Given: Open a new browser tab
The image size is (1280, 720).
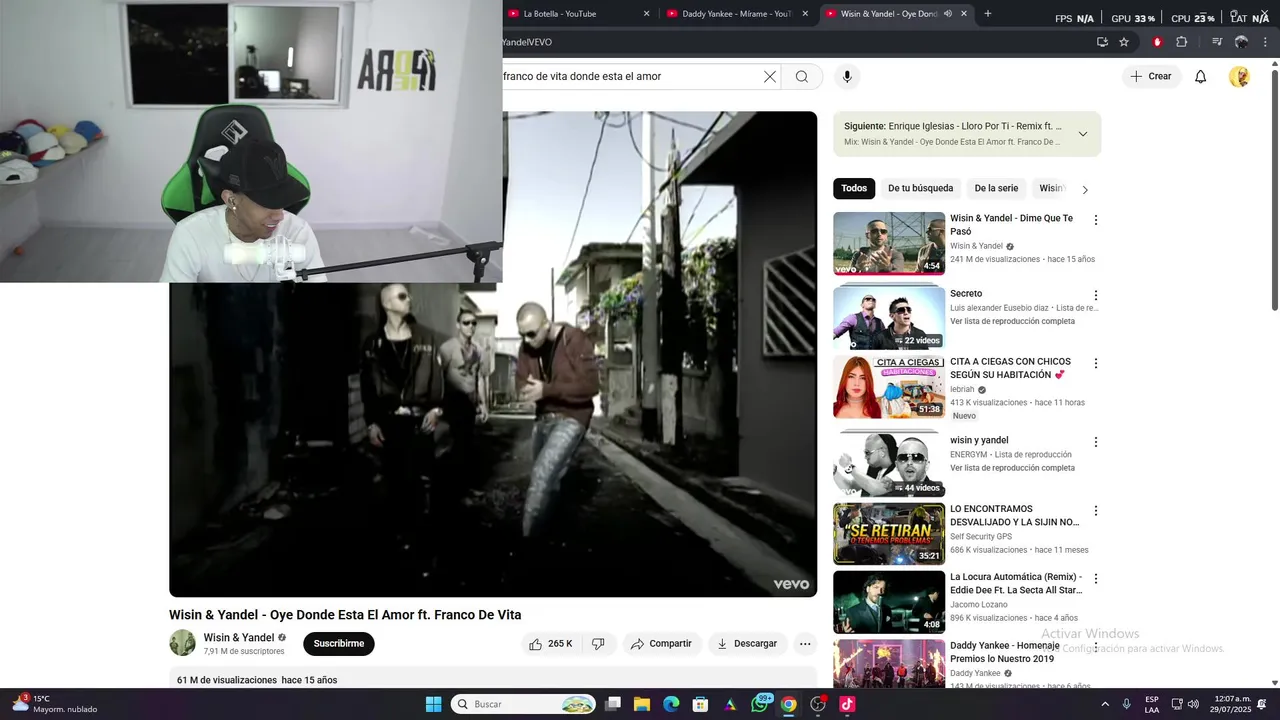Looking at the screenshot, I should [x=988, y=13].
